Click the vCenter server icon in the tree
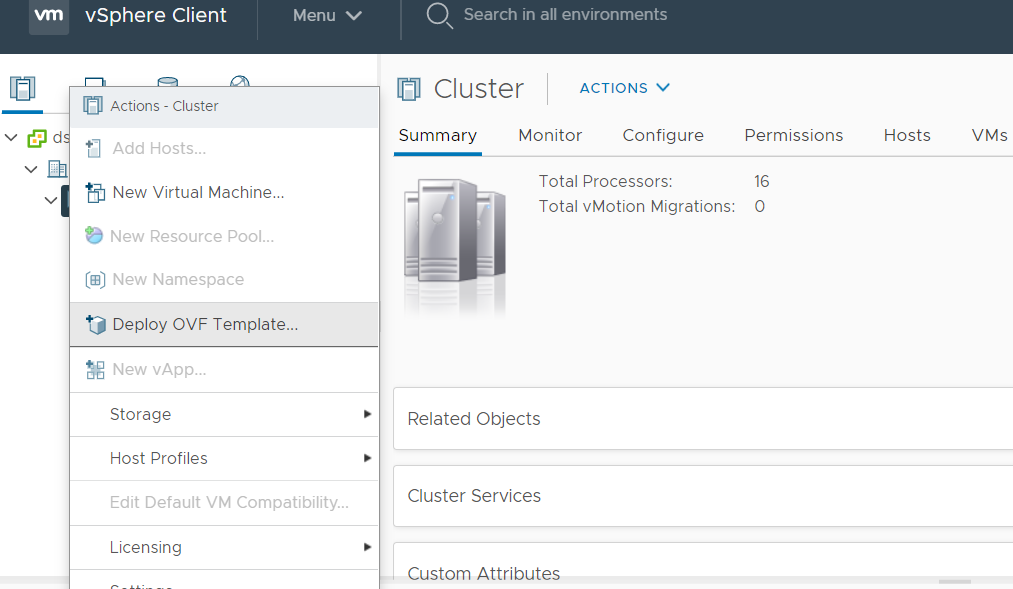Screen dimensions: 1013x589 coord(37,138)
